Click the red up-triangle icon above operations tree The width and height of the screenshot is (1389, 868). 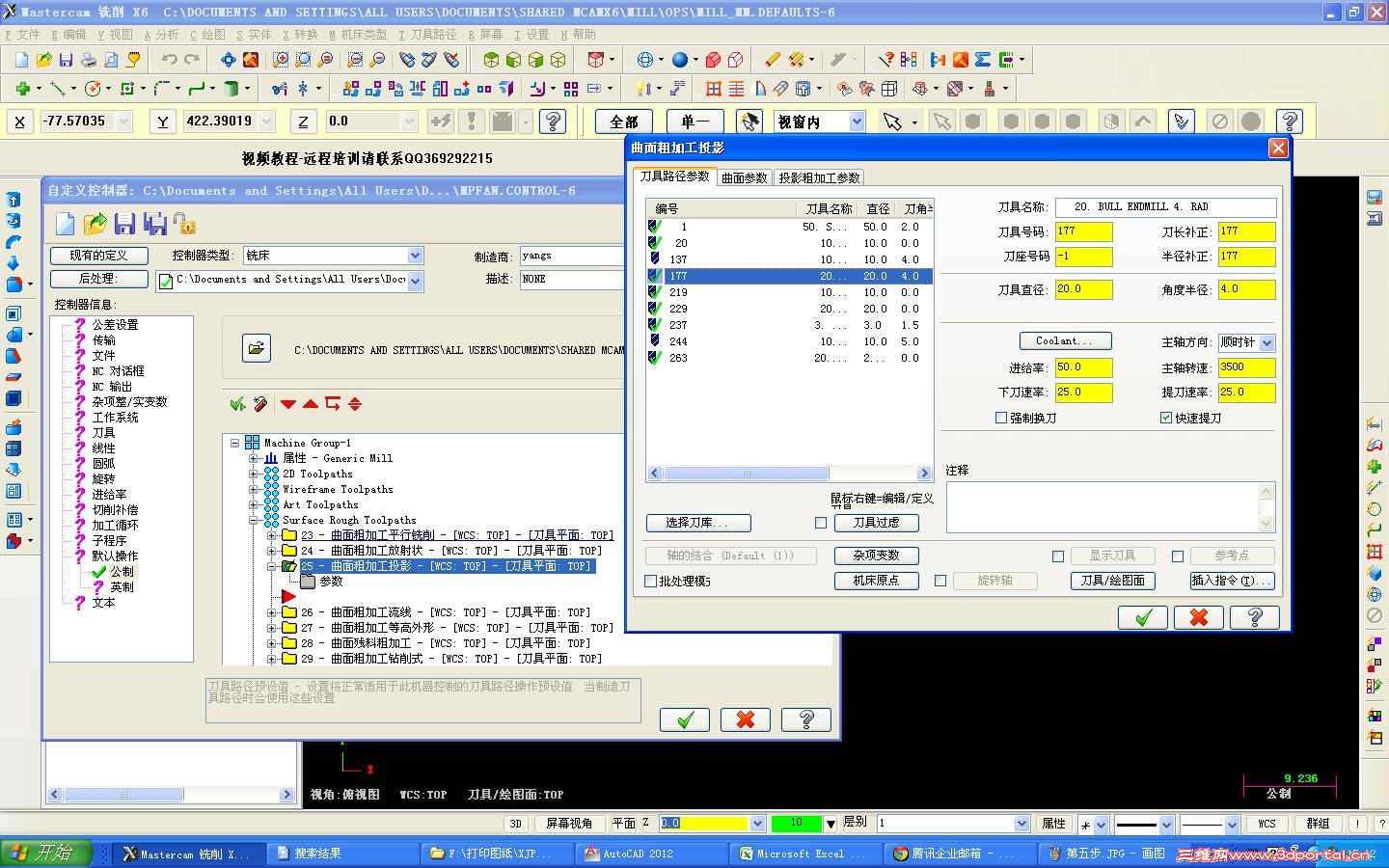click(x=311, y=404)
